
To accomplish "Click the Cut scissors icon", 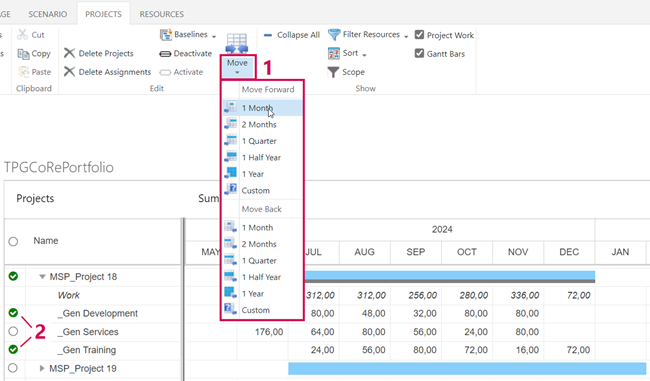I will 22,35.
